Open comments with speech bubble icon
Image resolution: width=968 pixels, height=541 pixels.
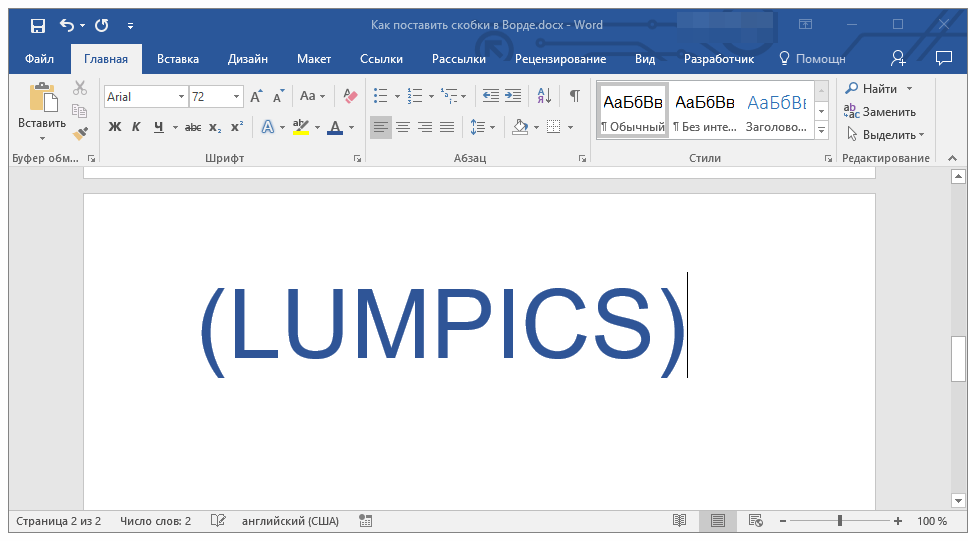tap(943, 59)
